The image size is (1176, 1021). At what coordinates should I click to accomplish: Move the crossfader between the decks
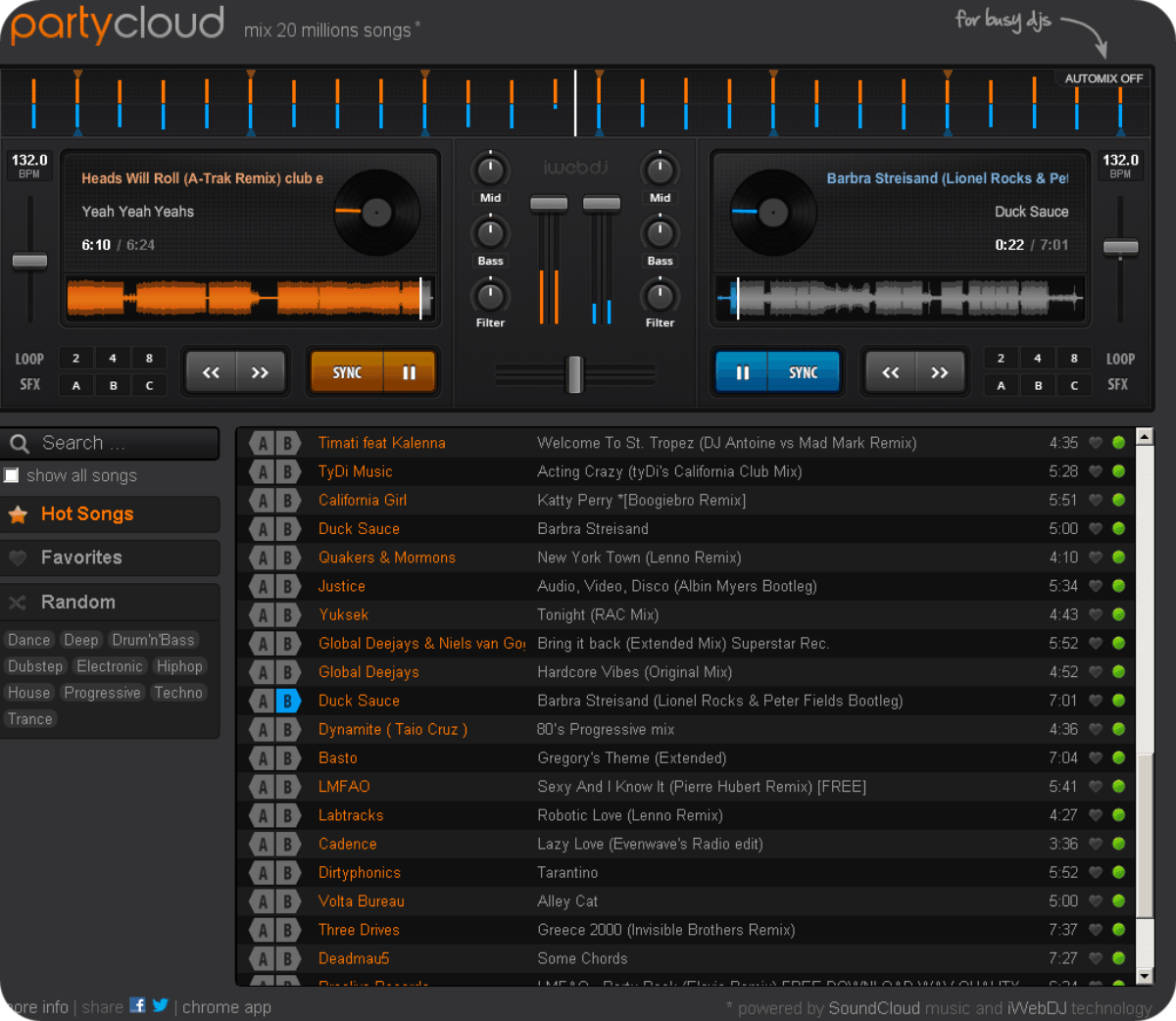574,376
